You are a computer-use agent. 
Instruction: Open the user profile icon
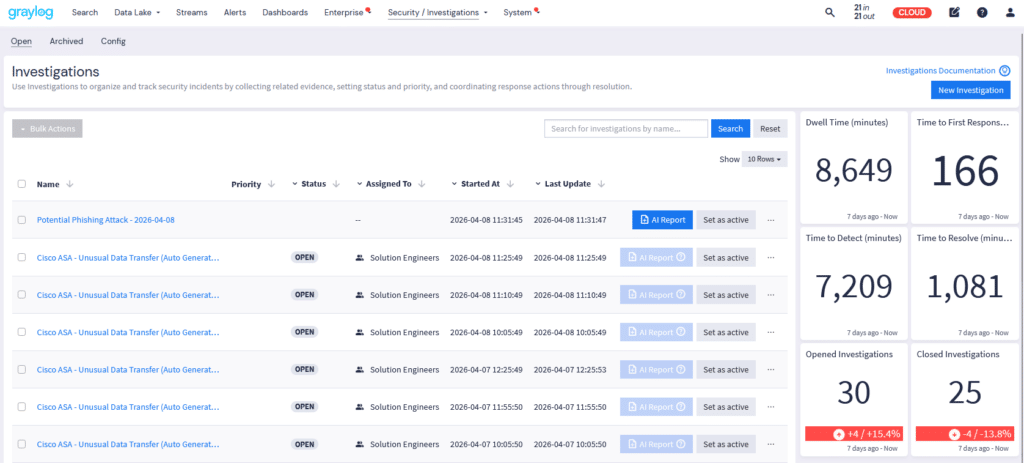coord(1008,13)
